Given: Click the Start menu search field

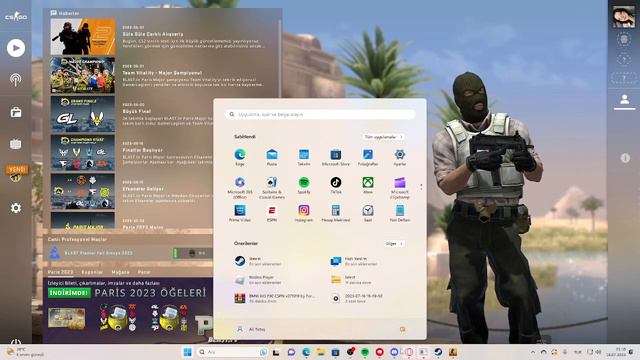Looking at the screenshot, I should click(320, 115).
